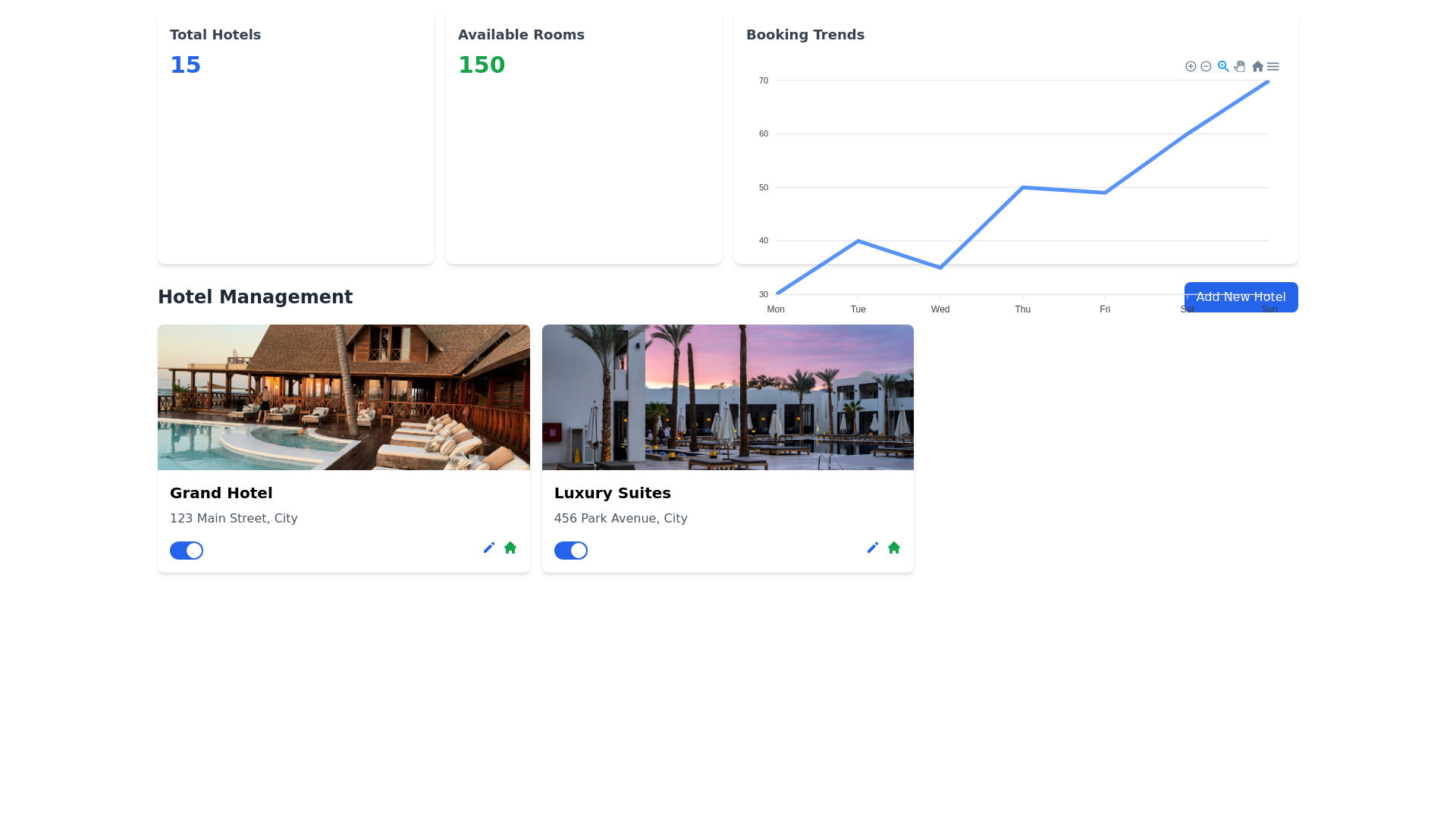Activate the chart panning hand tool
1456x819 pixels.
pos(1240,67)
